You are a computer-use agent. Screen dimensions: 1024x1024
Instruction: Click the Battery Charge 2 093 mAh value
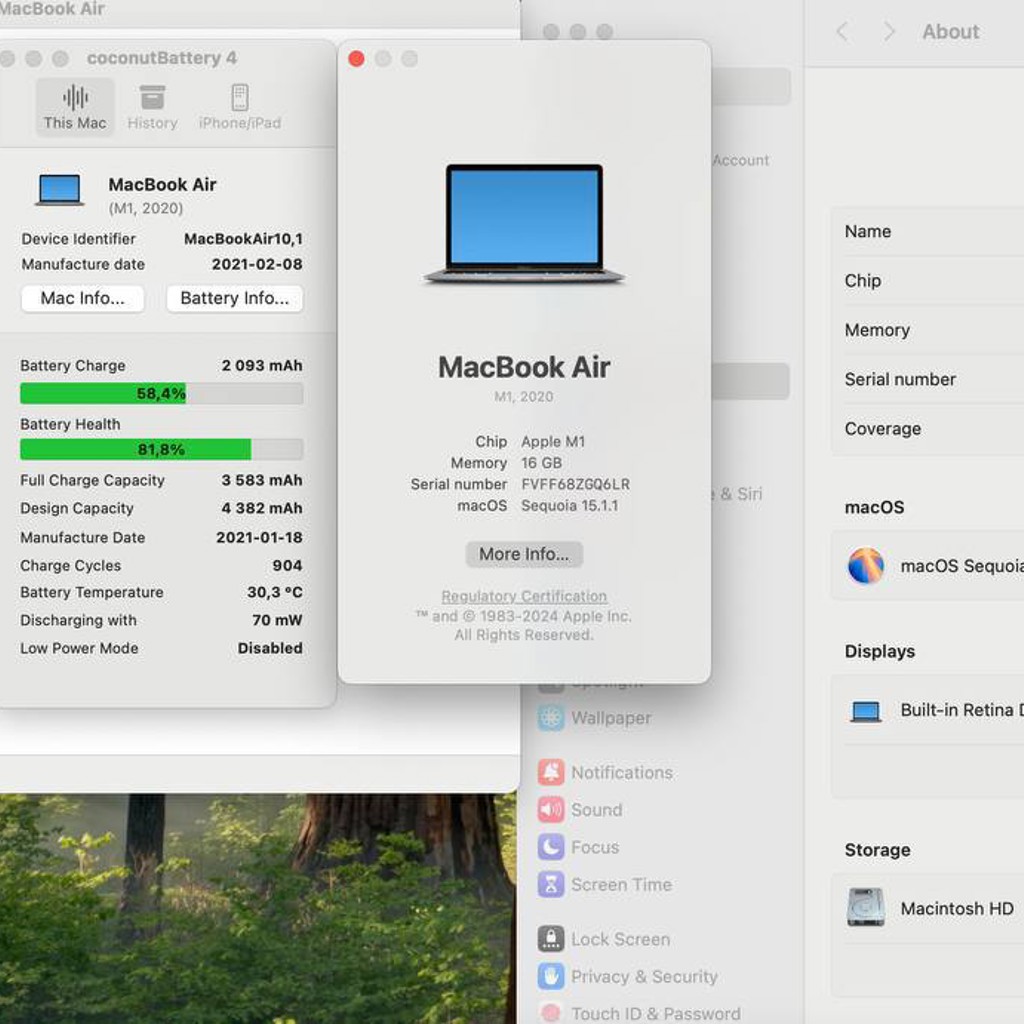click(262, 366)
